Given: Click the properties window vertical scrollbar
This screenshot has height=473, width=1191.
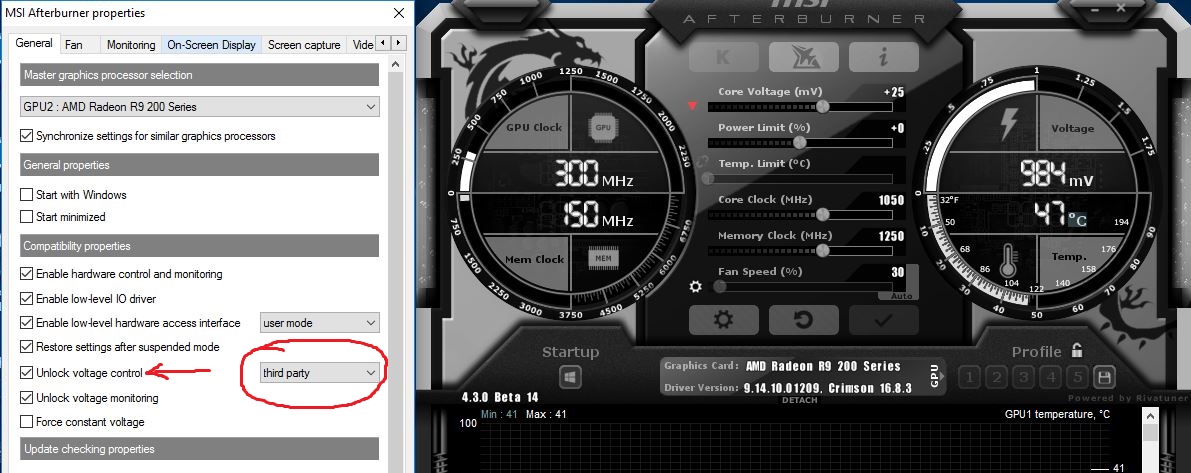Looking at the screenshot, I should pyautogui.click(x=394, y=266).
